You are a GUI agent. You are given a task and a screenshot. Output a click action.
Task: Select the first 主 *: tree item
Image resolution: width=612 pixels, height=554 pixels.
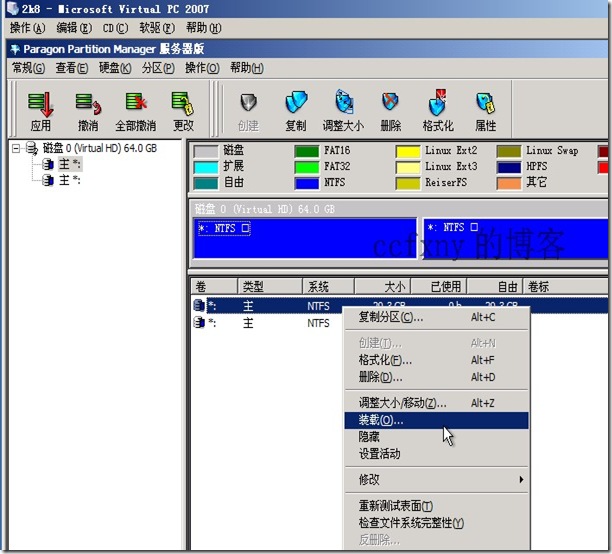69,164
